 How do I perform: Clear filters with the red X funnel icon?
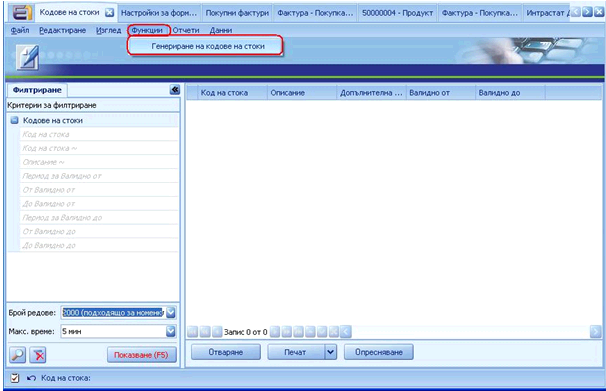(38, 354)
